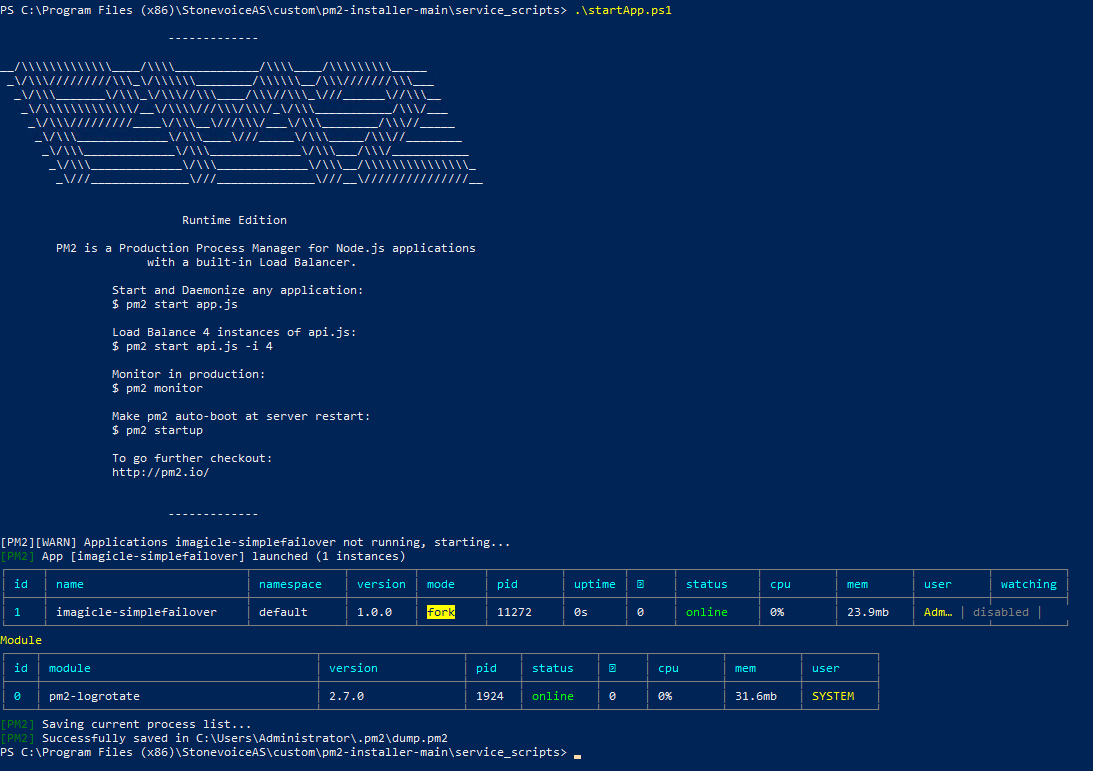Click the '$ pm2 monitor' command line
This screenshot has width=1093, height=771.
pyautogui.click(x=157, y=388)
